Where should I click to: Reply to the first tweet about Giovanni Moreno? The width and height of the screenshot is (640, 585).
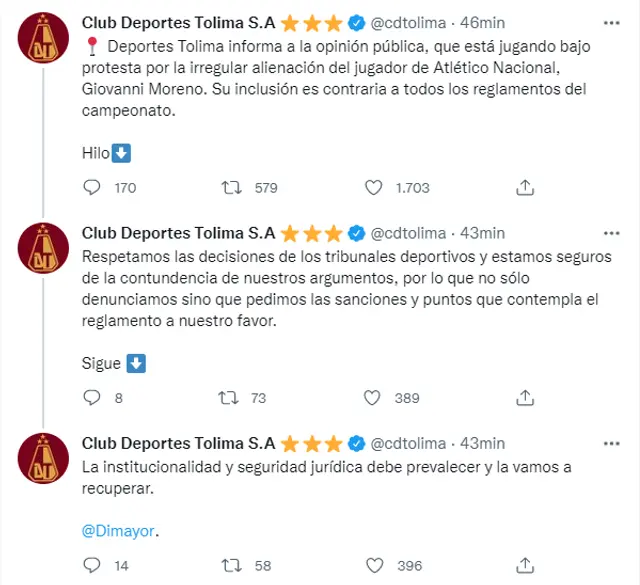pos(92,187)
